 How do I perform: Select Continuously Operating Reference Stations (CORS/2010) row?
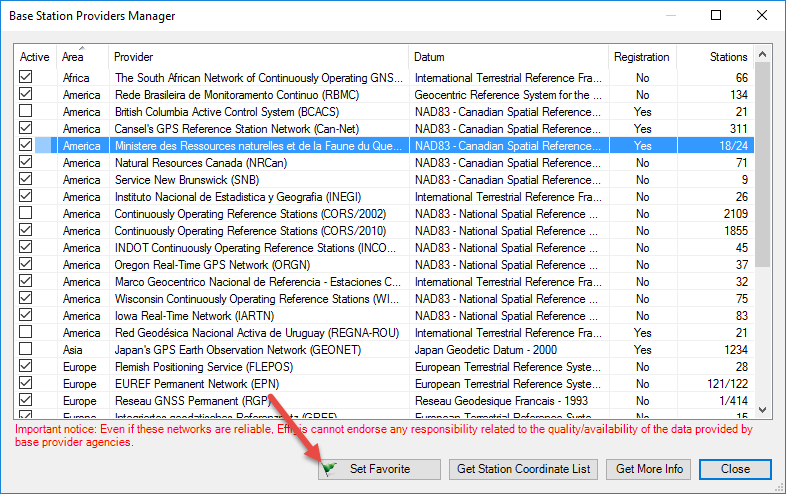tap(384, 231)
